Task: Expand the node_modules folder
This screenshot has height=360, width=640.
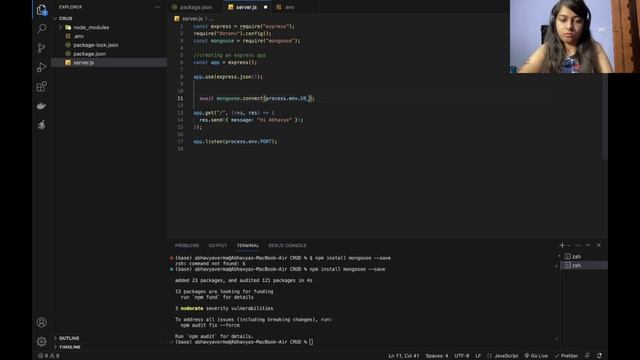Action: point(109,27)
